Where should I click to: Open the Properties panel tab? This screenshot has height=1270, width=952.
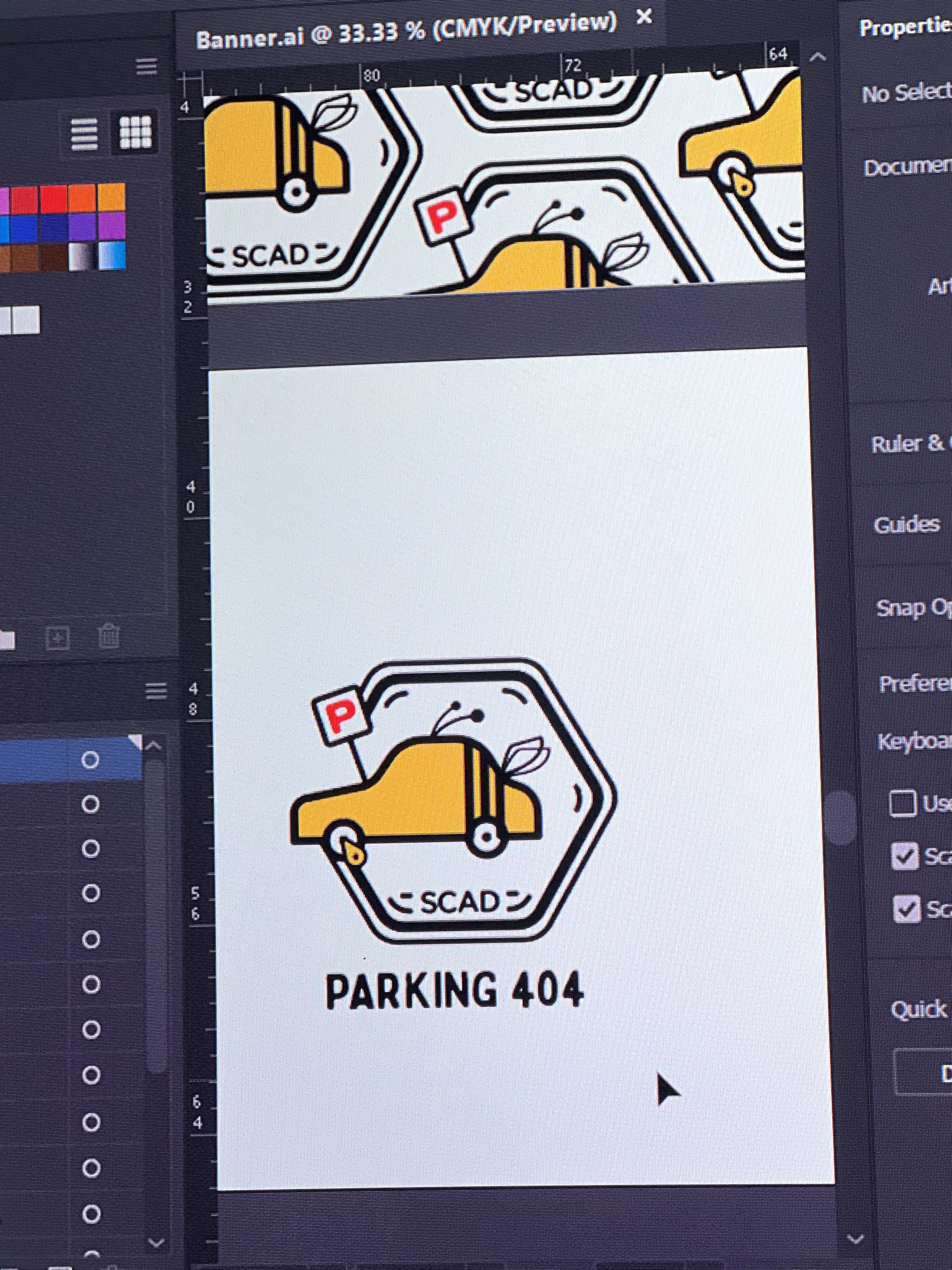point(905,27)
